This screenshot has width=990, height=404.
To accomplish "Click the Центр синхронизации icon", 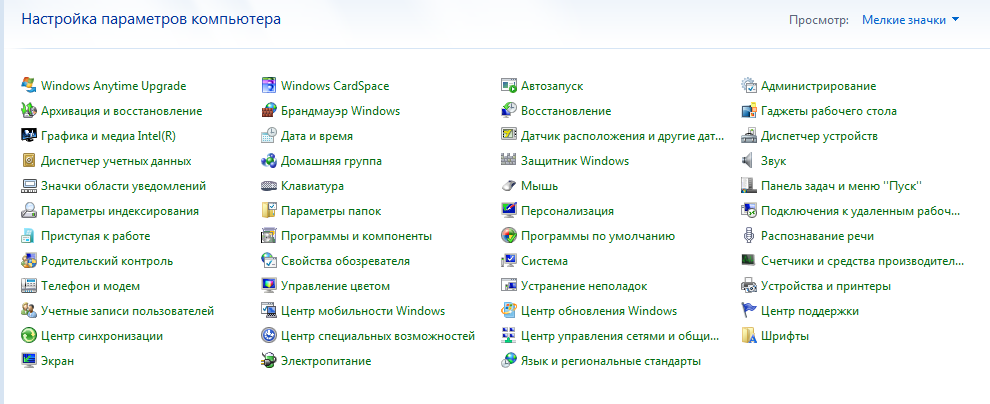I will click(28, 336).
